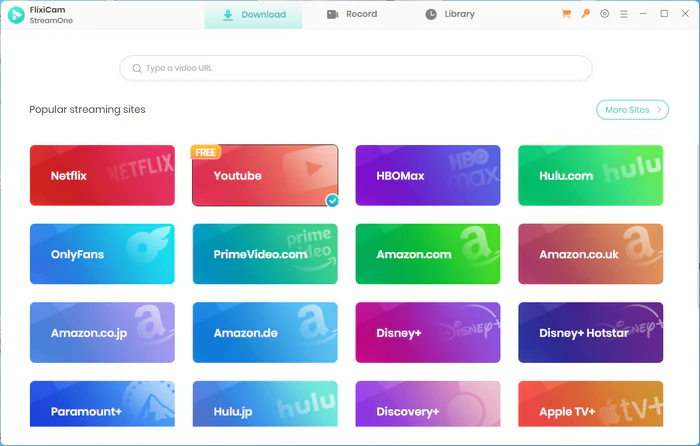Select the Amazon.co.jp tile
Screen dimensions: 700x446
(x=102, y=332)
